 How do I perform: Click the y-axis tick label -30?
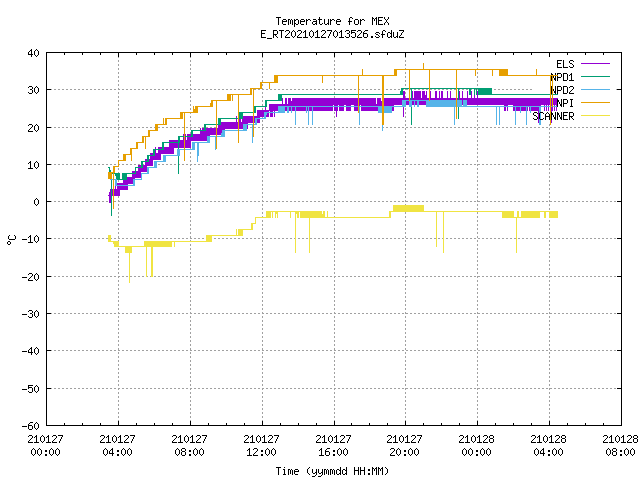[31, 314]
